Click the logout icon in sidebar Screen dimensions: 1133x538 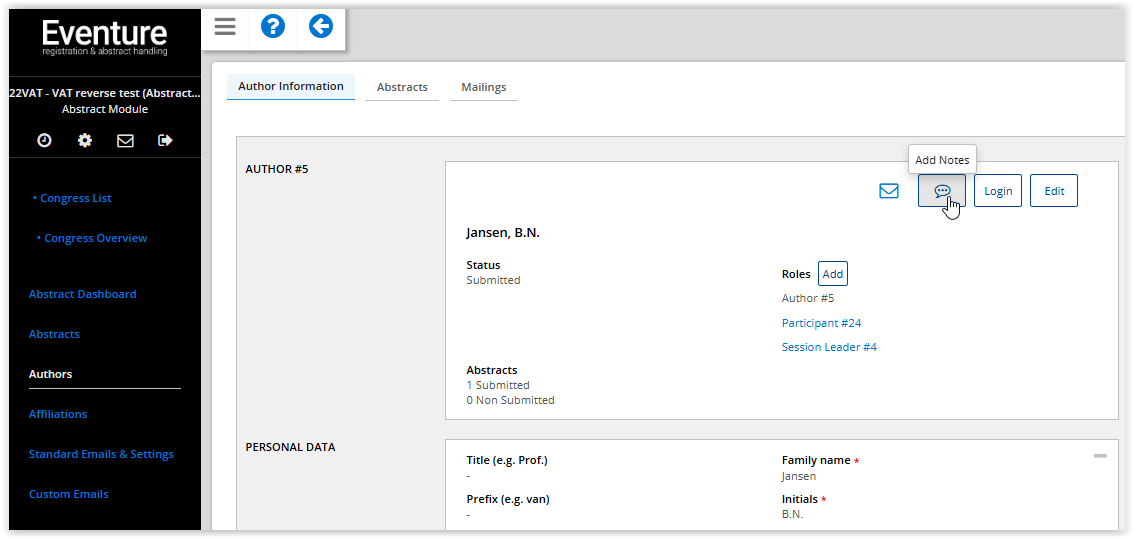tap(166, 141)
